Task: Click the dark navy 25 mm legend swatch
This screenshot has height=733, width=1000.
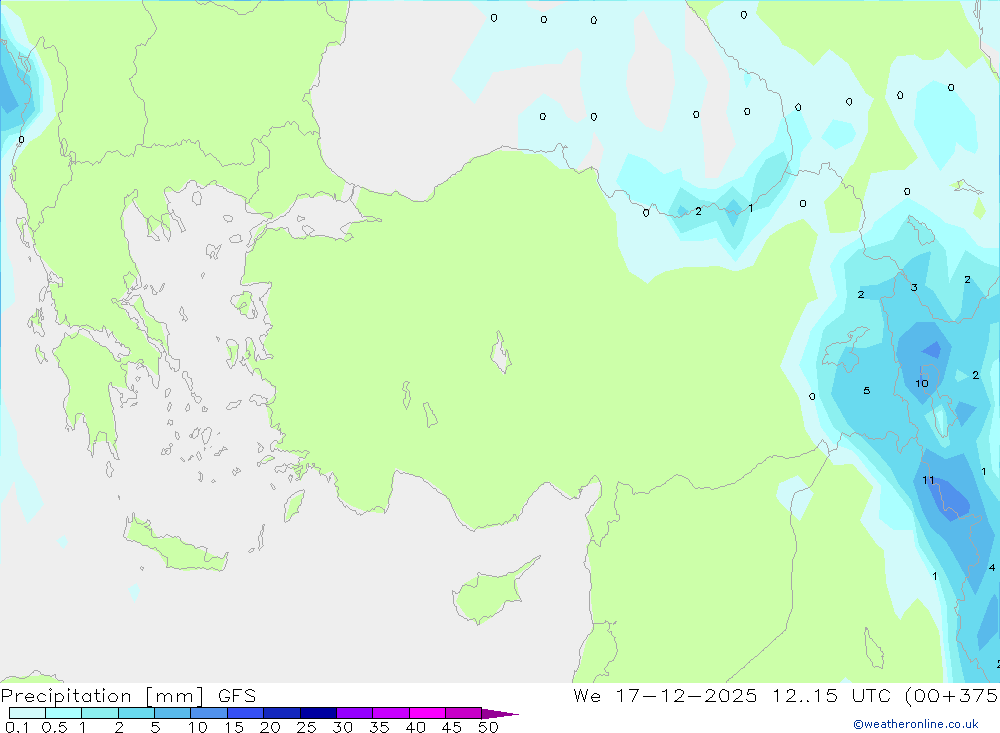Action: point(318,713)
